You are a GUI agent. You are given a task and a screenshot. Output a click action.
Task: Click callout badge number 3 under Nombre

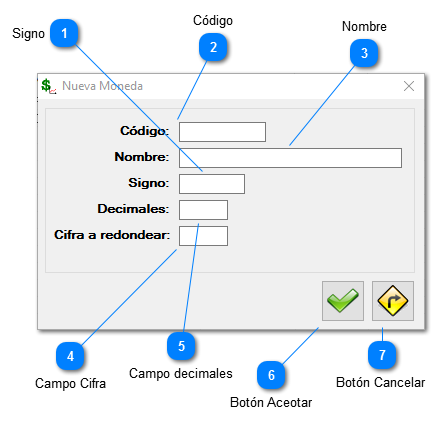click(364, 53)
